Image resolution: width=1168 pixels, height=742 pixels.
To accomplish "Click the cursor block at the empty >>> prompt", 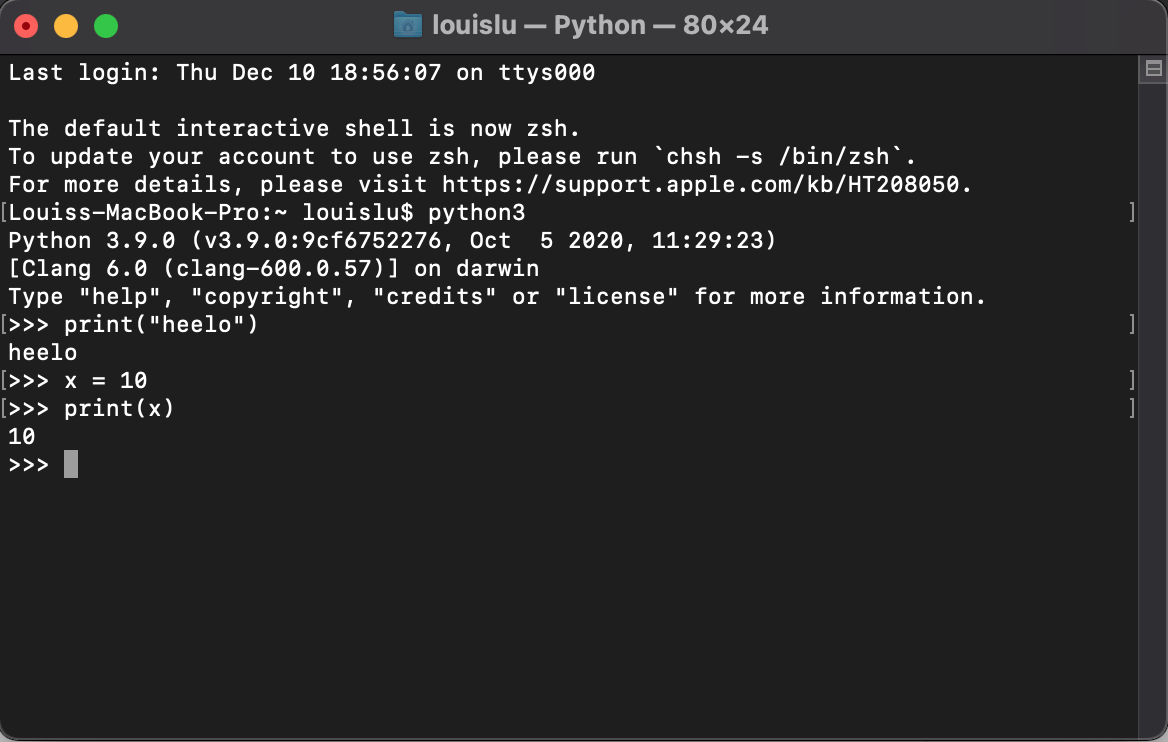I will (x=71, y=464).
